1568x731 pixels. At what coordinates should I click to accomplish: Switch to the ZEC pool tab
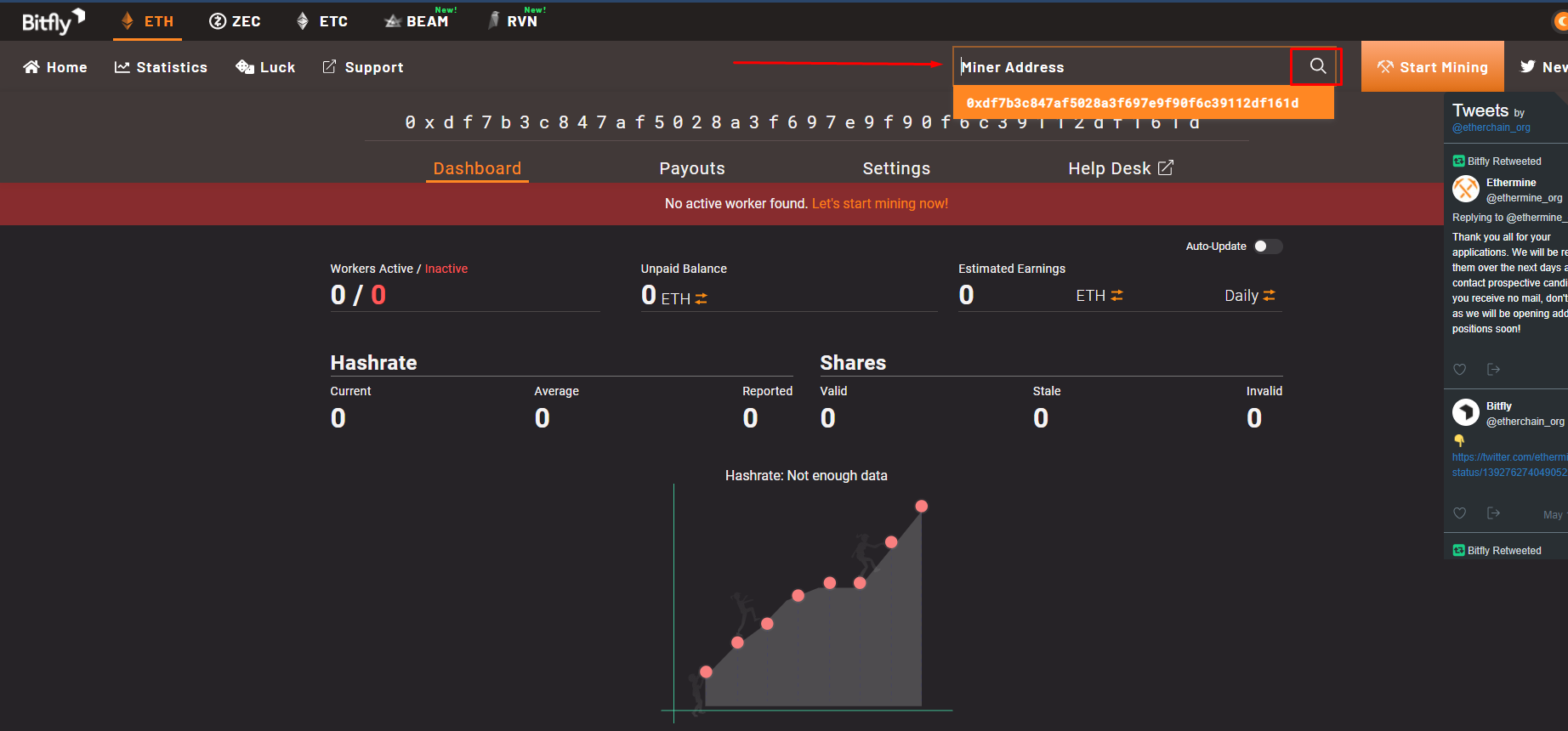(235, 21)
